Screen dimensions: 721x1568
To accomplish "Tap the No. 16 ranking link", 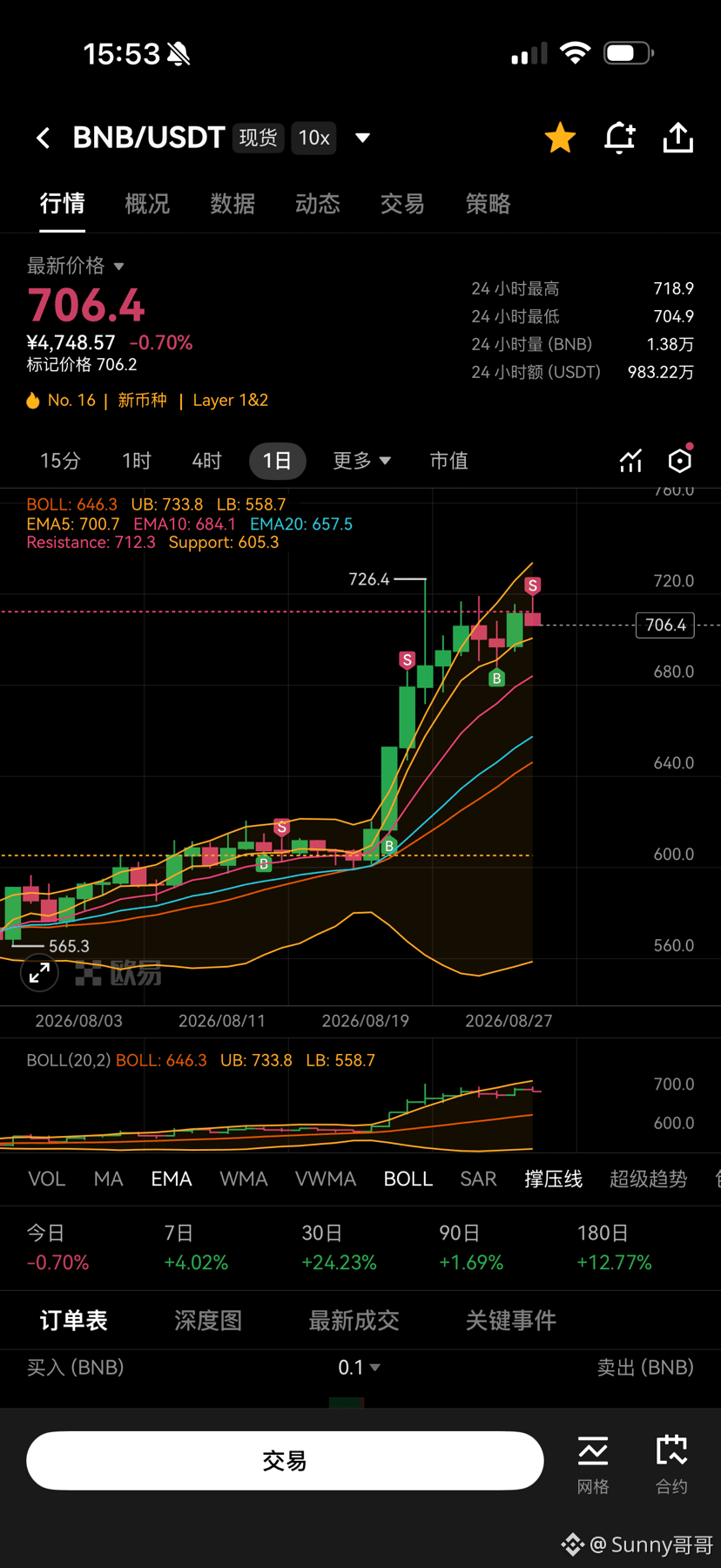I will point(71,400).
